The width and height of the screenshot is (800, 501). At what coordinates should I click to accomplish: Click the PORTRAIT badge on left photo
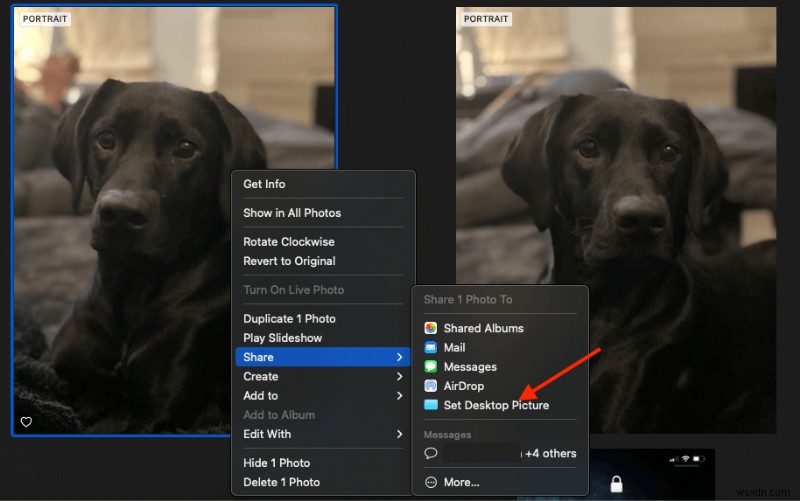click(45, 19)
